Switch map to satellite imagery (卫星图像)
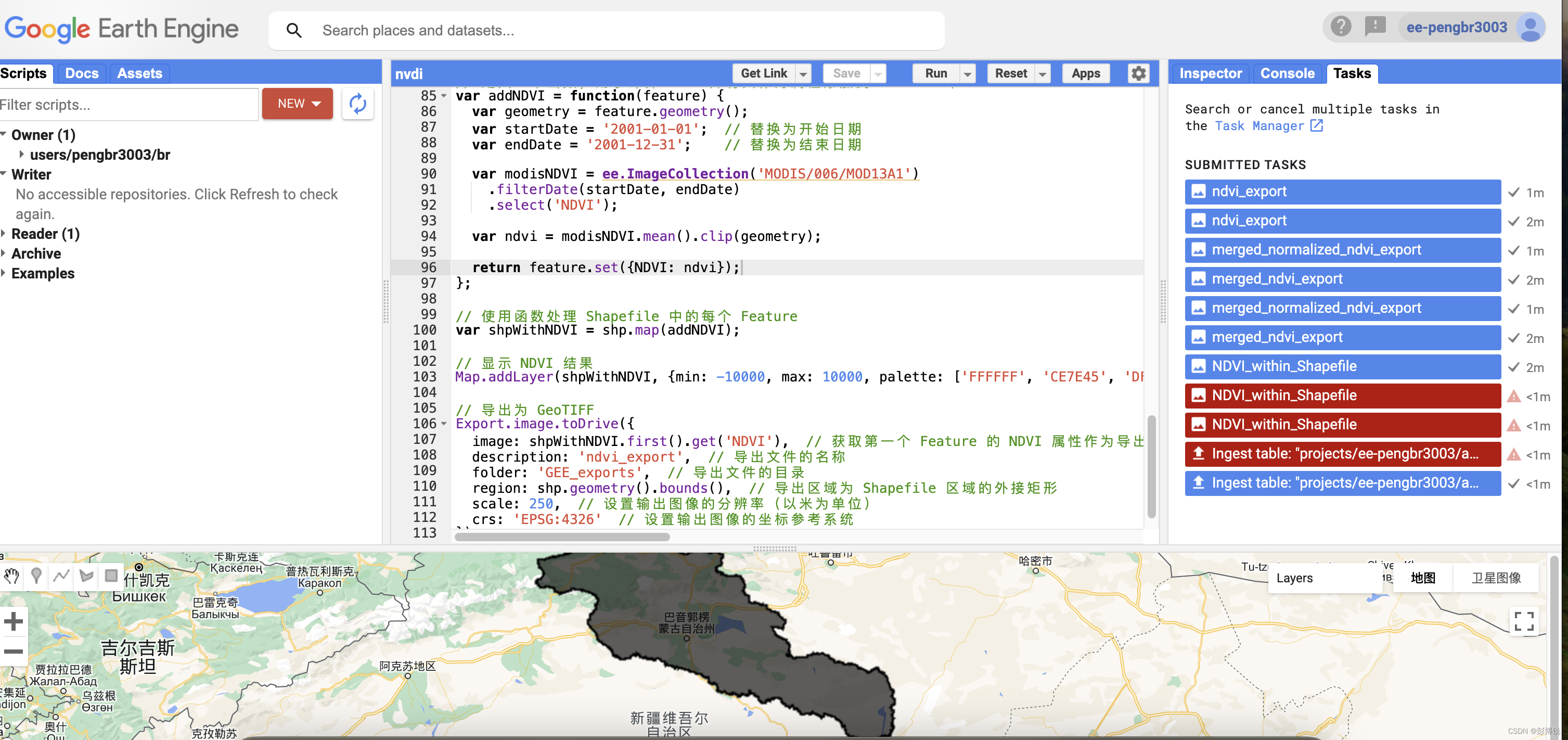 (1496, 578)
